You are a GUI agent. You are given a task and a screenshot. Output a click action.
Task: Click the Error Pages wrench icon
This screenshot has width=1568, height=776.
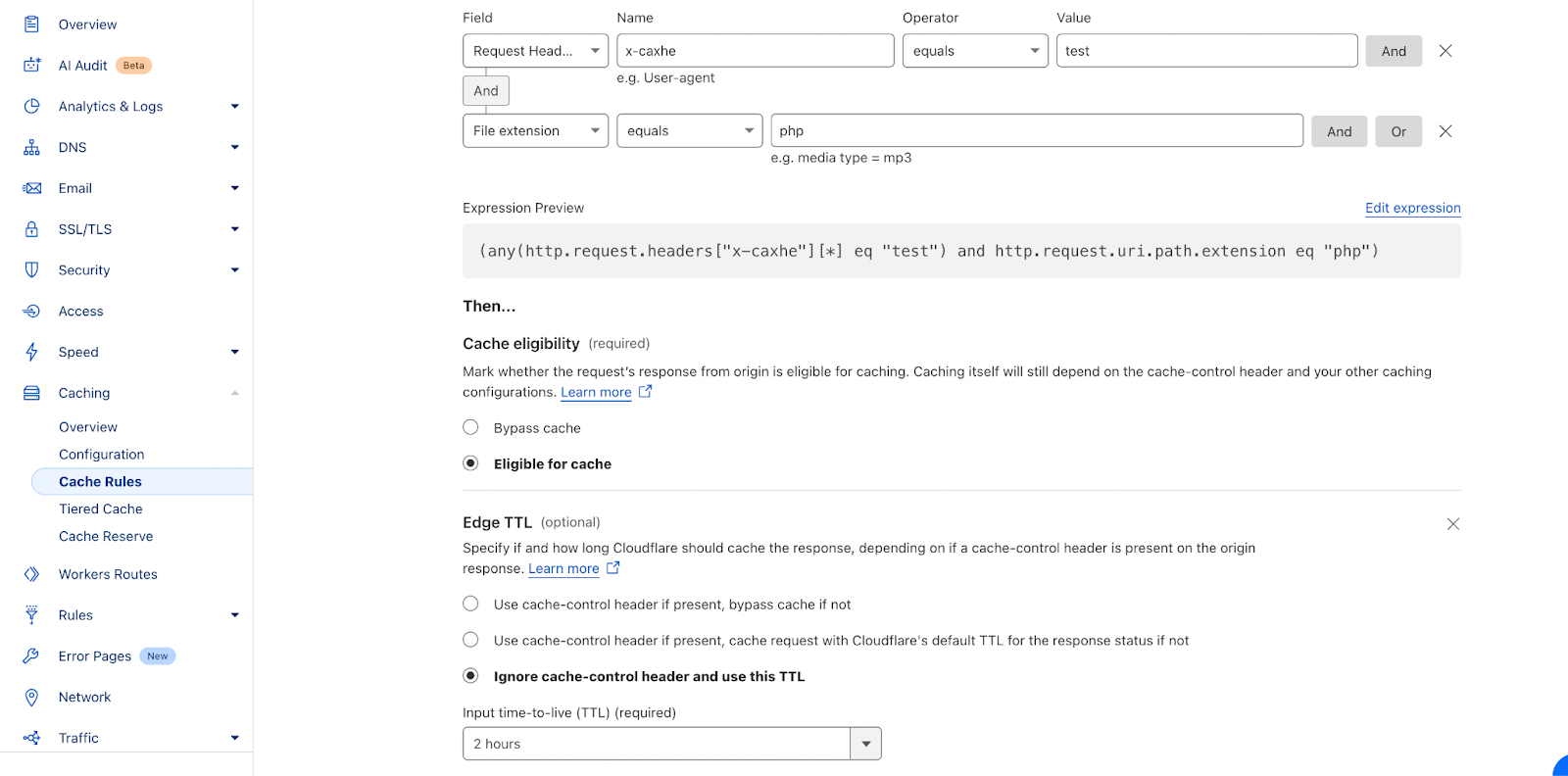(x=31, y=656)
